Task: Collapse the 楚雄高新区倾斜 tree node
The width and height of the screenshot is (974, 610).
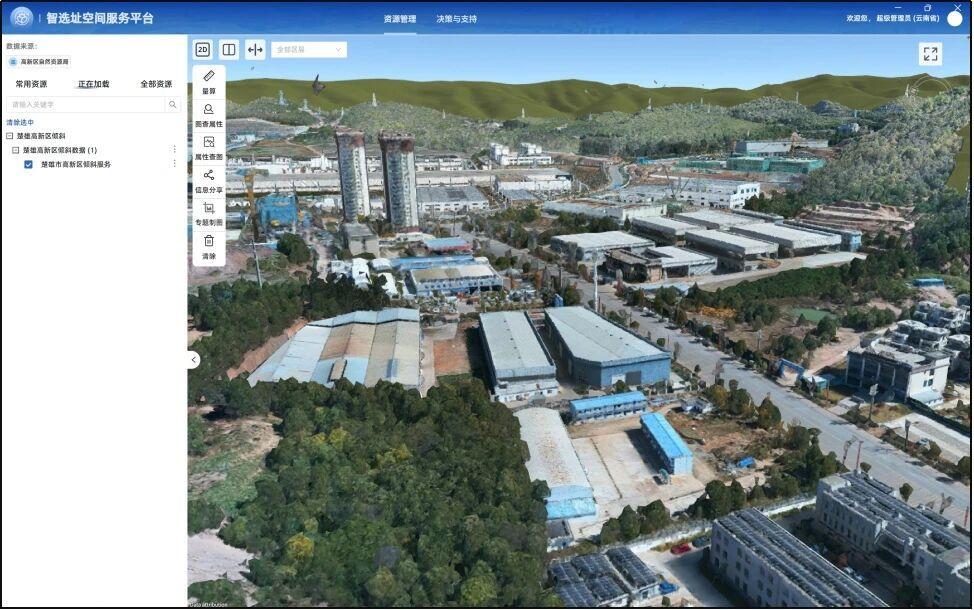Action: pos(9,136)
